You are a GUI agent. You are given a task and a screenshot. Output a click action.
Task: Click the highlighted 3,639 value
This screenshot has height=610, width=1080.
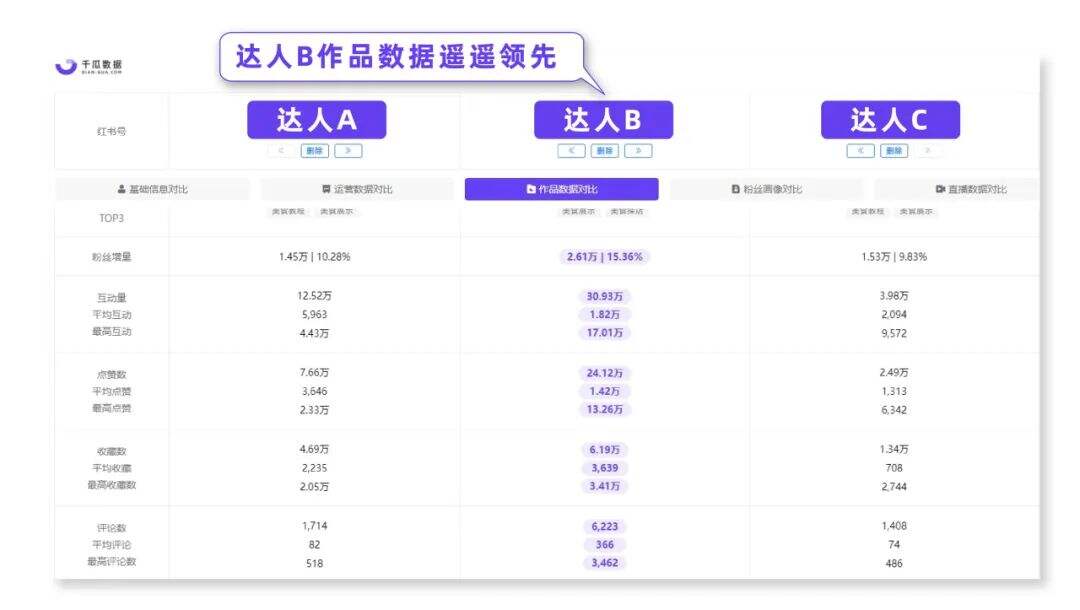tap(605, 468)
